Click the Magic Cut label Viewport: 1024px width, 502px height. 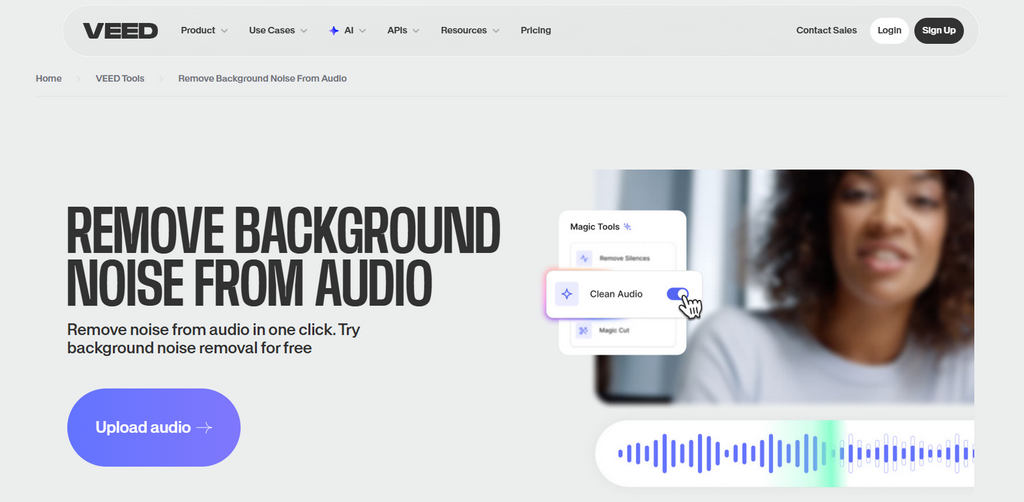pos(614,330)
